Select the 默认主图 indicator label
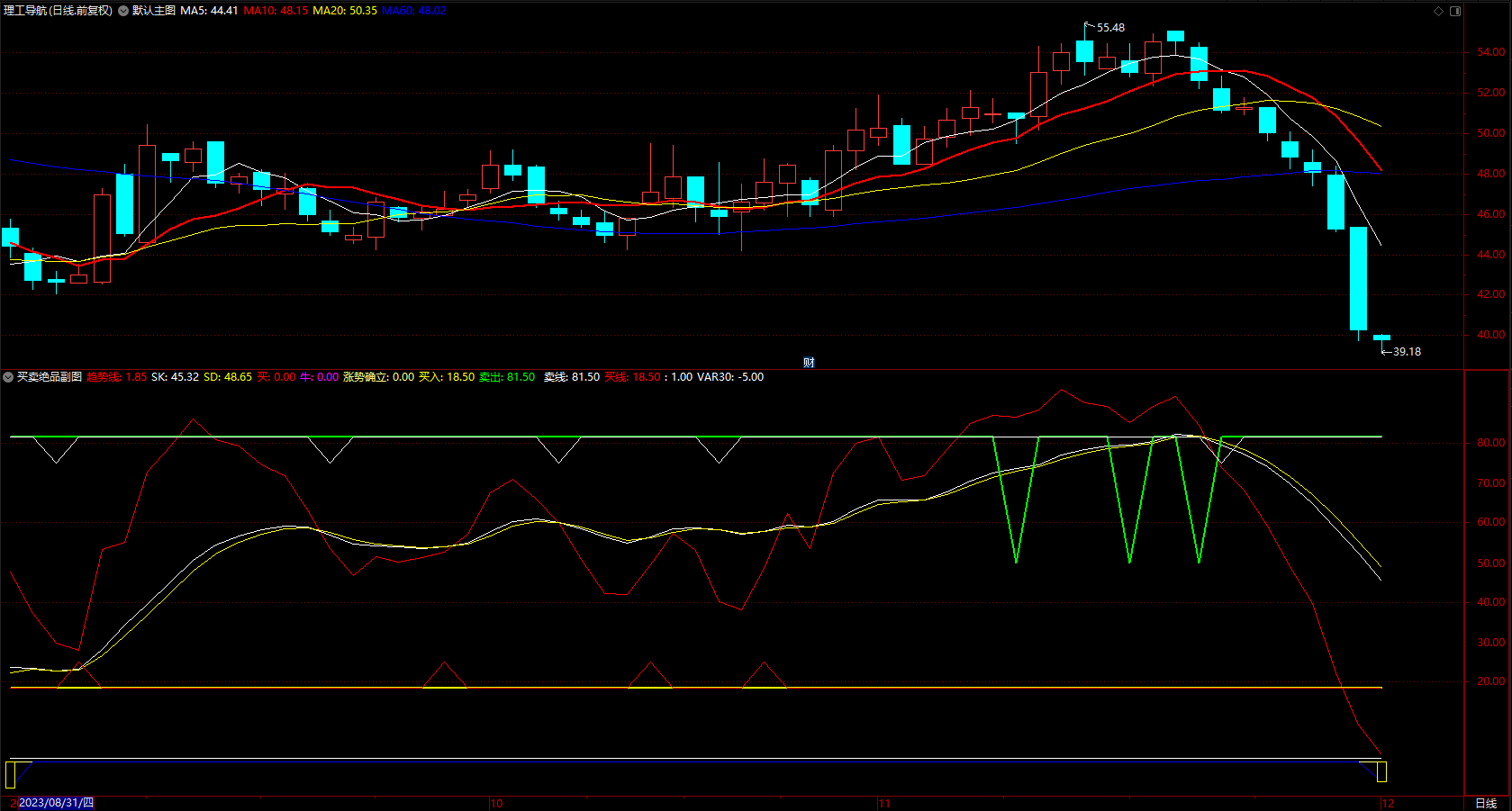Viewport: 1512px width, 811px height. click(154, 11)
